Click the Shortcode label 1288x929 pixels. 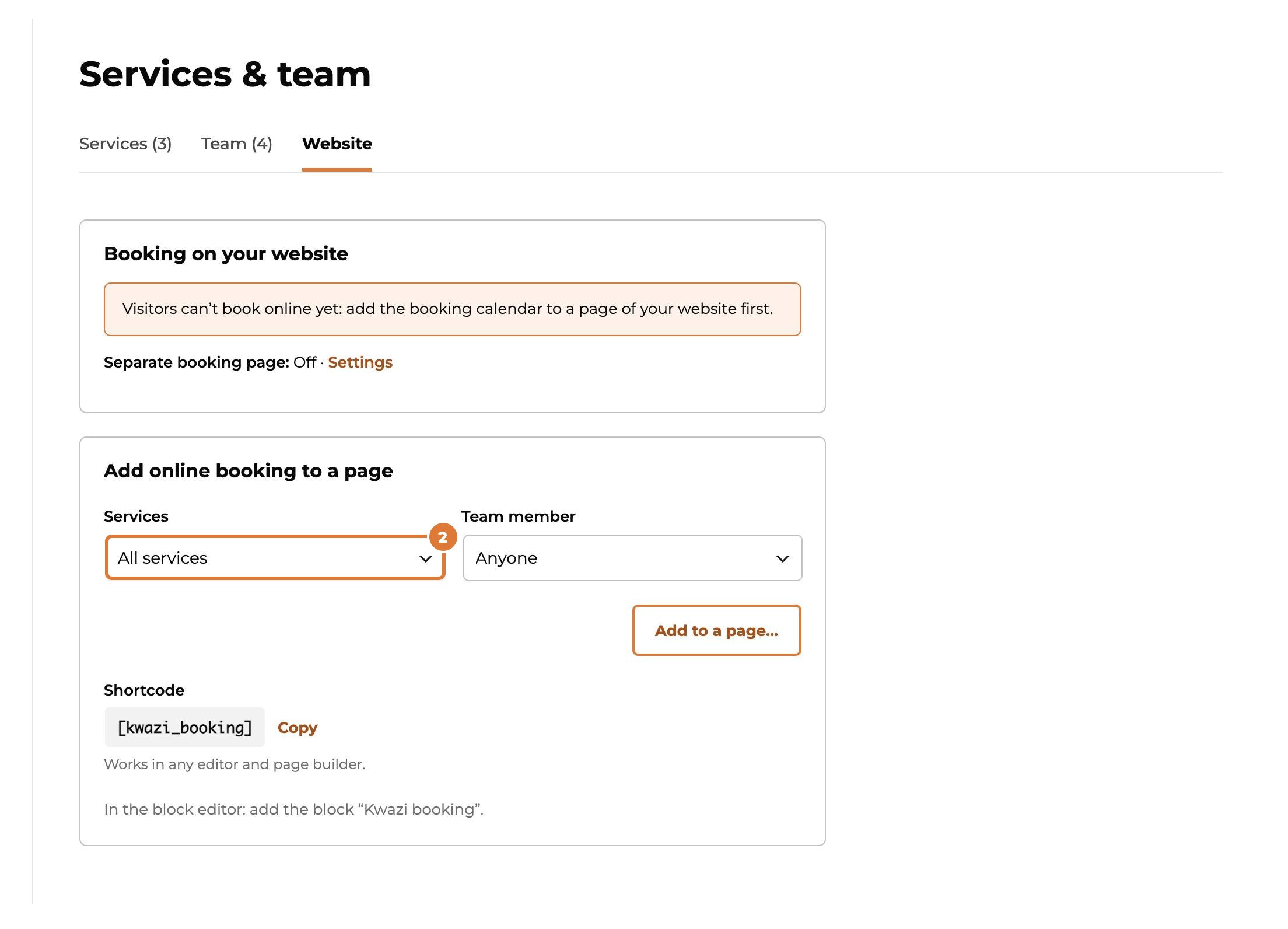click(144, 690)
